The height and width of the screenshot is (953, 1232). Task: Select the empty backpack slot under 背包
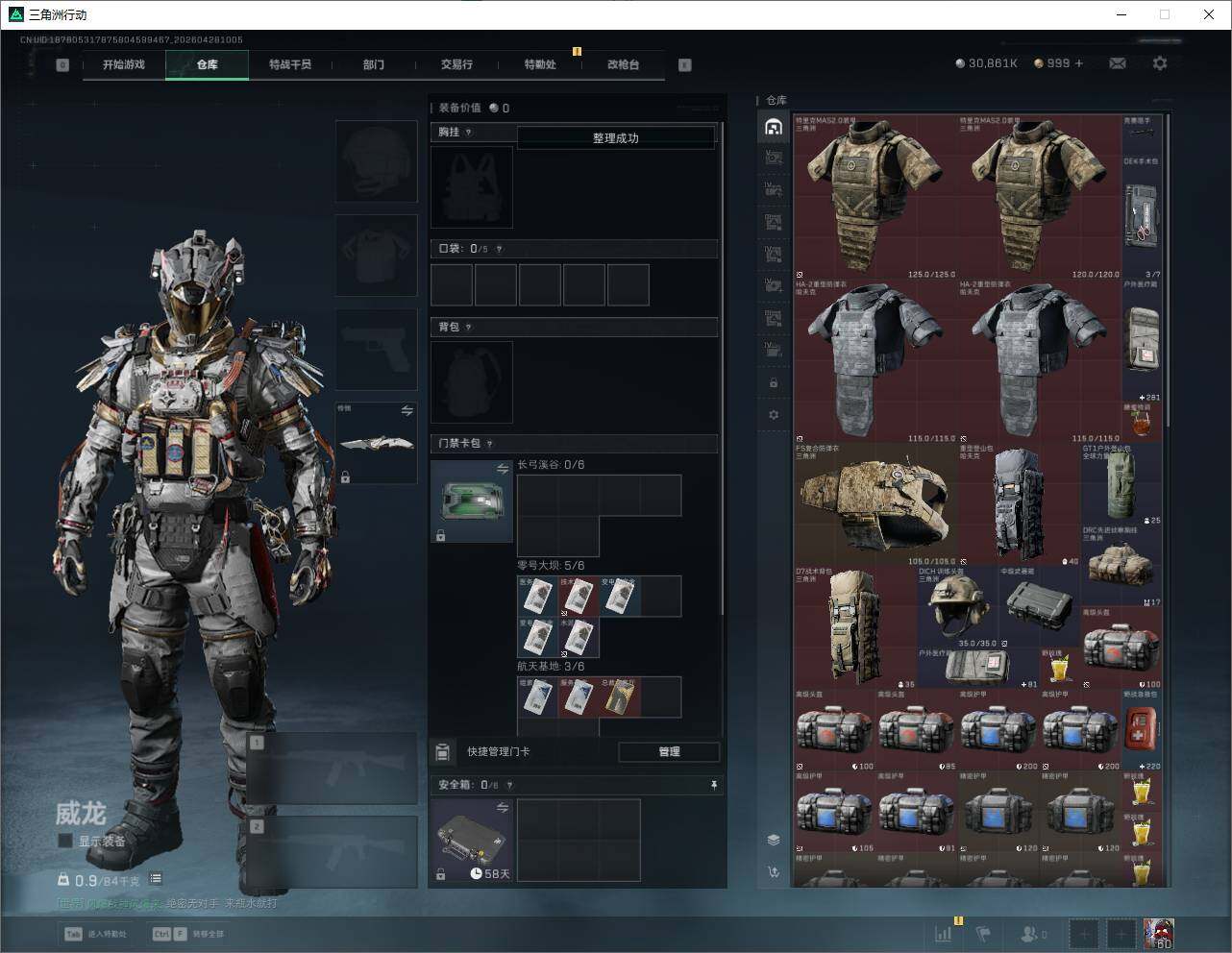coord(472,382)
